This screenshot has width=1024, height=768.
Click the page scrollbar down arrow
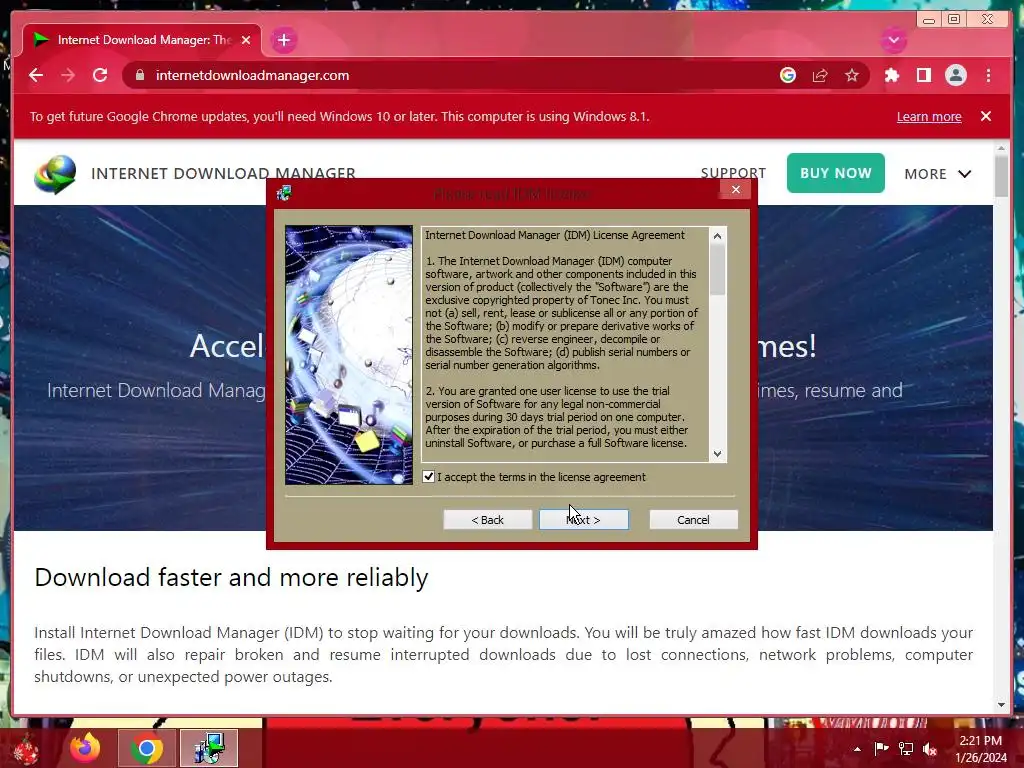point(1001,705)
